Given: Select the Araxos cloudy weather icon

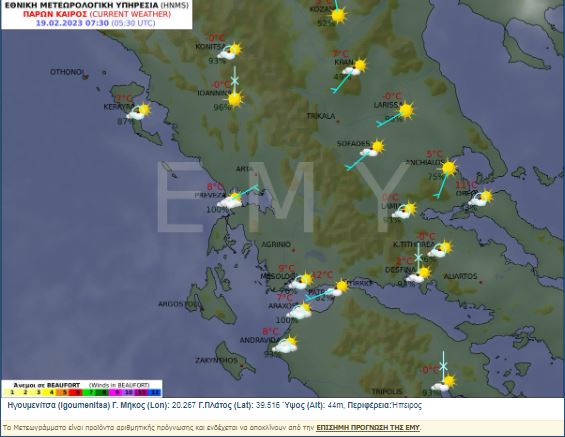Looking at the screenshot, I should coord(299,311).
